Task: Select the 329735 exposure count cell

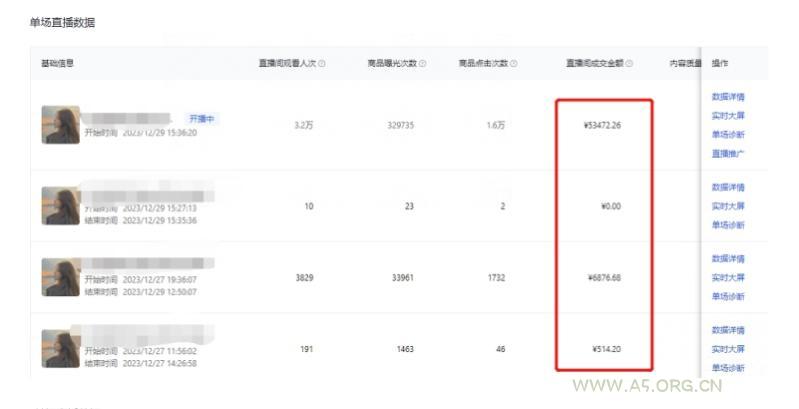Action: 401,125
